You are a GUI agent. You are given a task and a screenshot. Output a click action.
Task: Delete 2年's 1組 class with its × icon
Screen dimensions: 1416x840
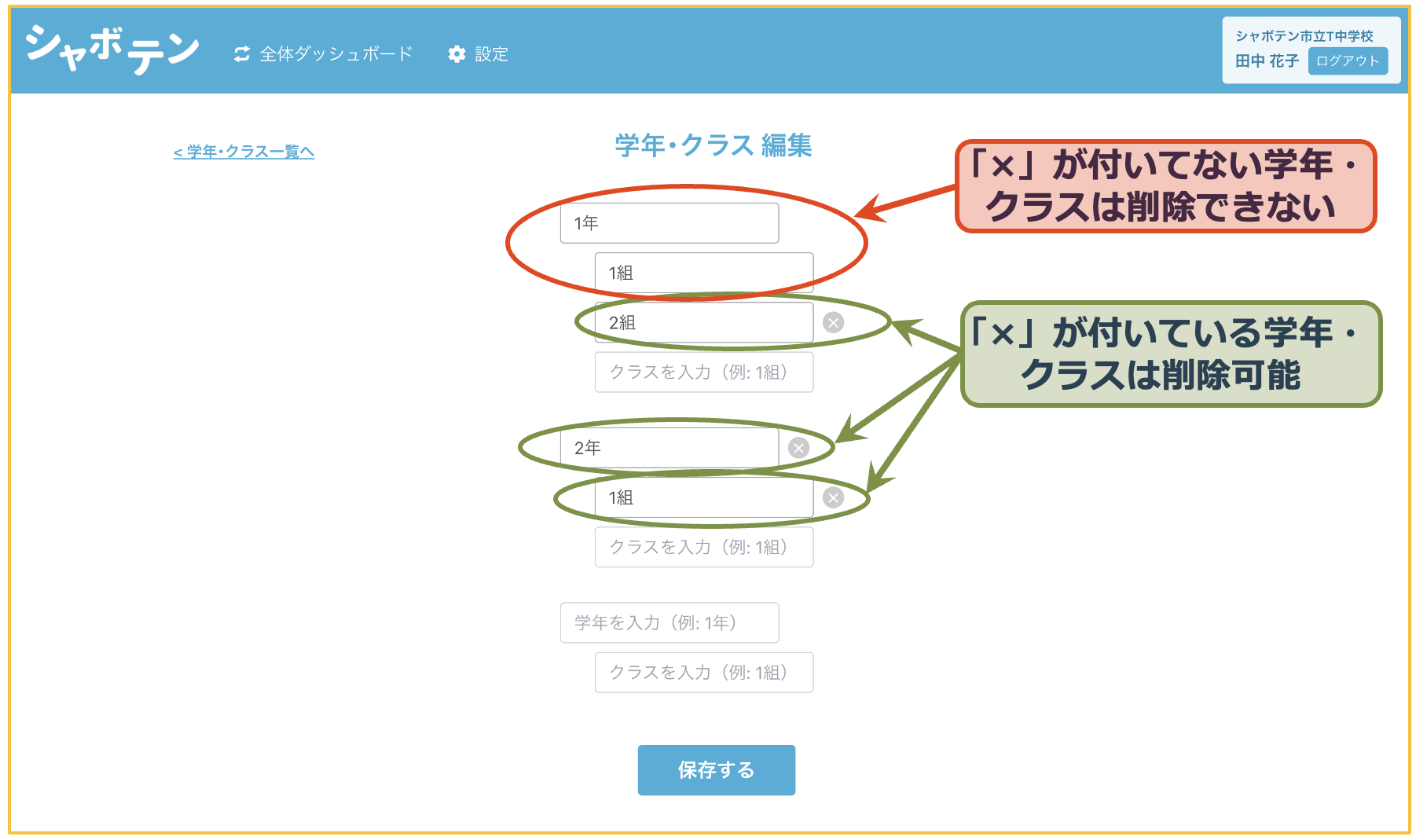pyautogui.click(x=833, y=497)
